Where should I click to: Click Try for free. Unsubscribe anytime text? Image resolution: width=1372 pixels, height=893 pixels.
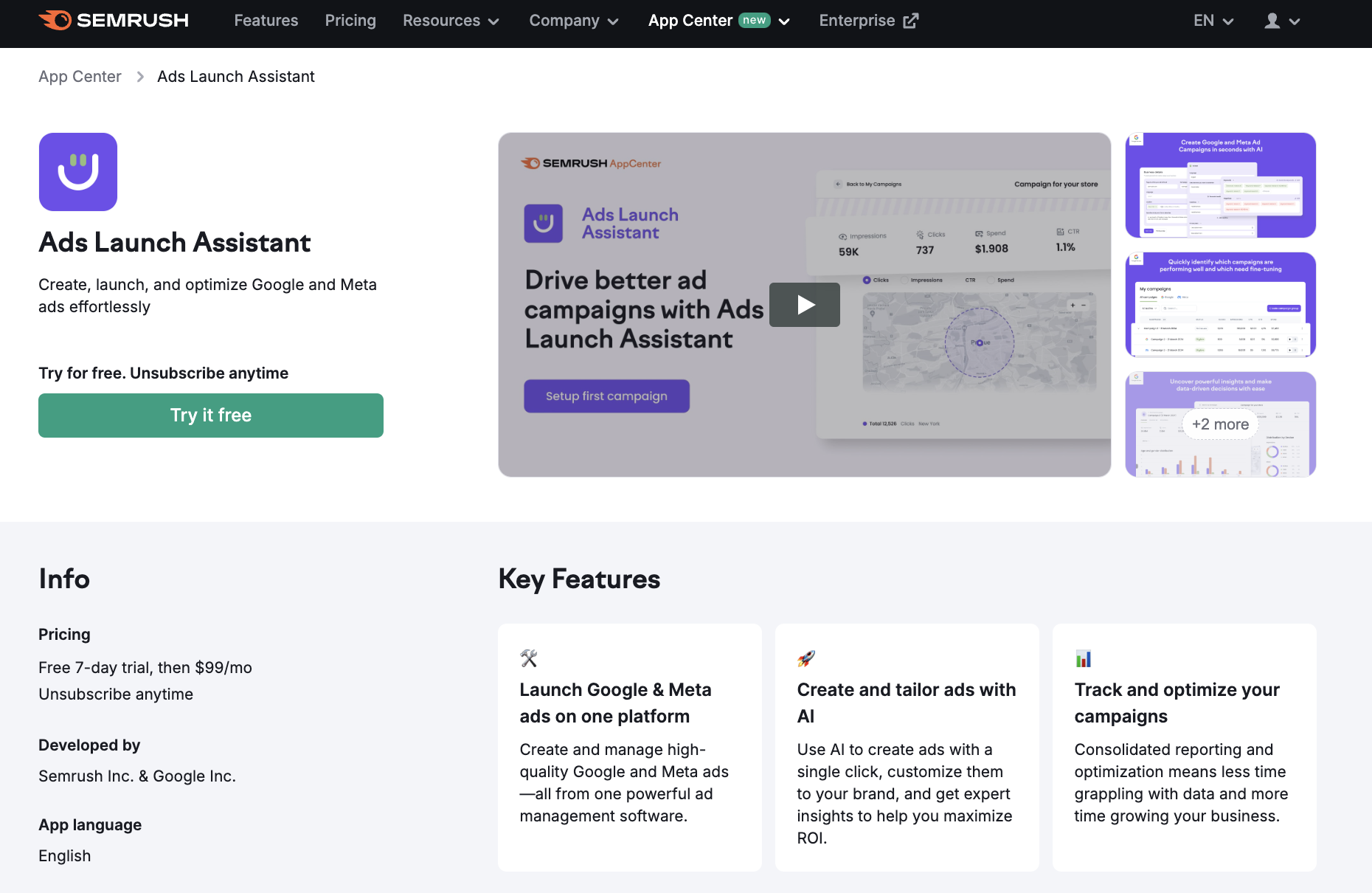click(x=164, y=373)
